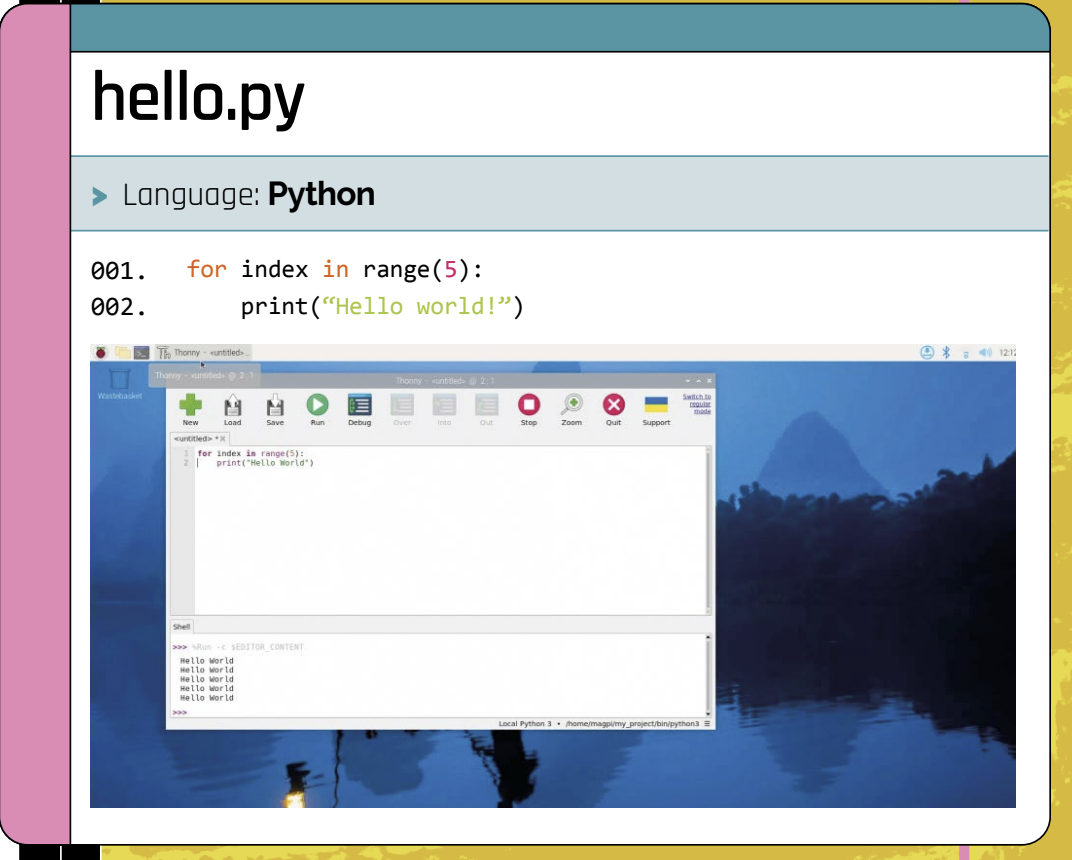Image resolution: width=1072 pixels, height=860 pixels.
Task: Select the Shell tab
Action: tap(181, 627)
